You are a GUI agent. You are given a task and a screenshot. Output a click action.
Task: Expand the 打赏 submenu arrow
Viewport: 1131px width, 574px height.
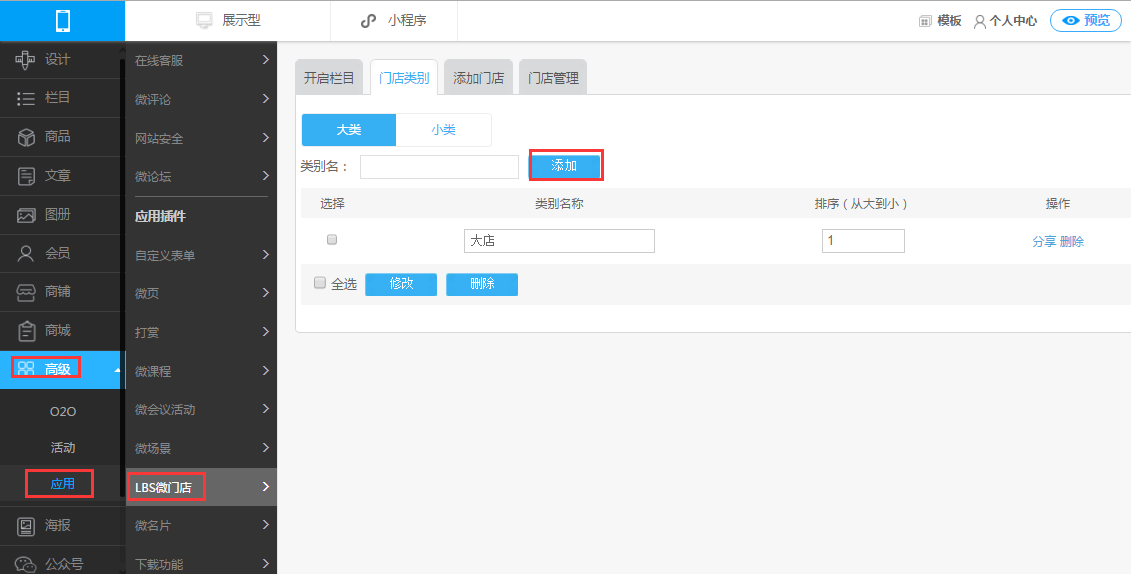(x=265, y=332)
